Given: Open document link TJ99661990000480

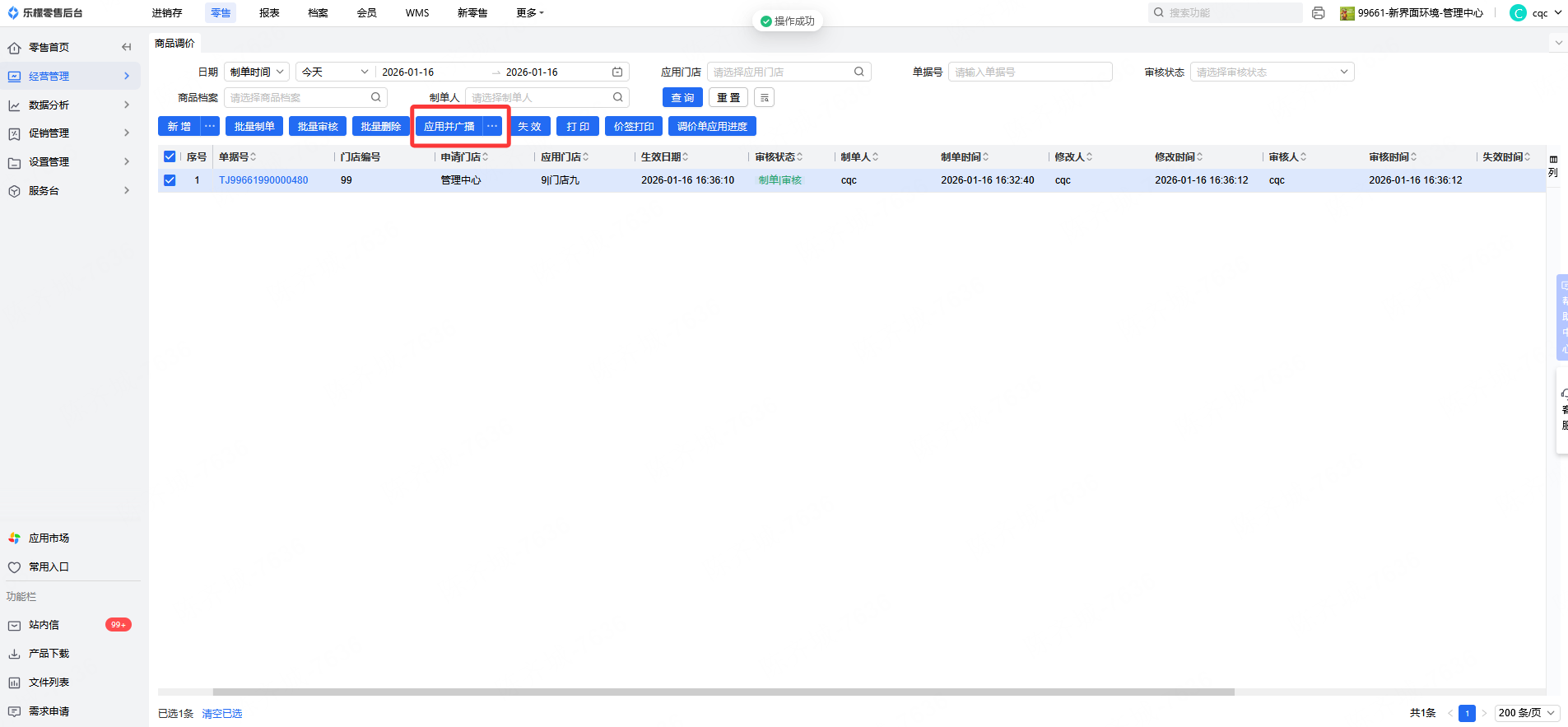Looking at the screenshot, I should point(263,180).
